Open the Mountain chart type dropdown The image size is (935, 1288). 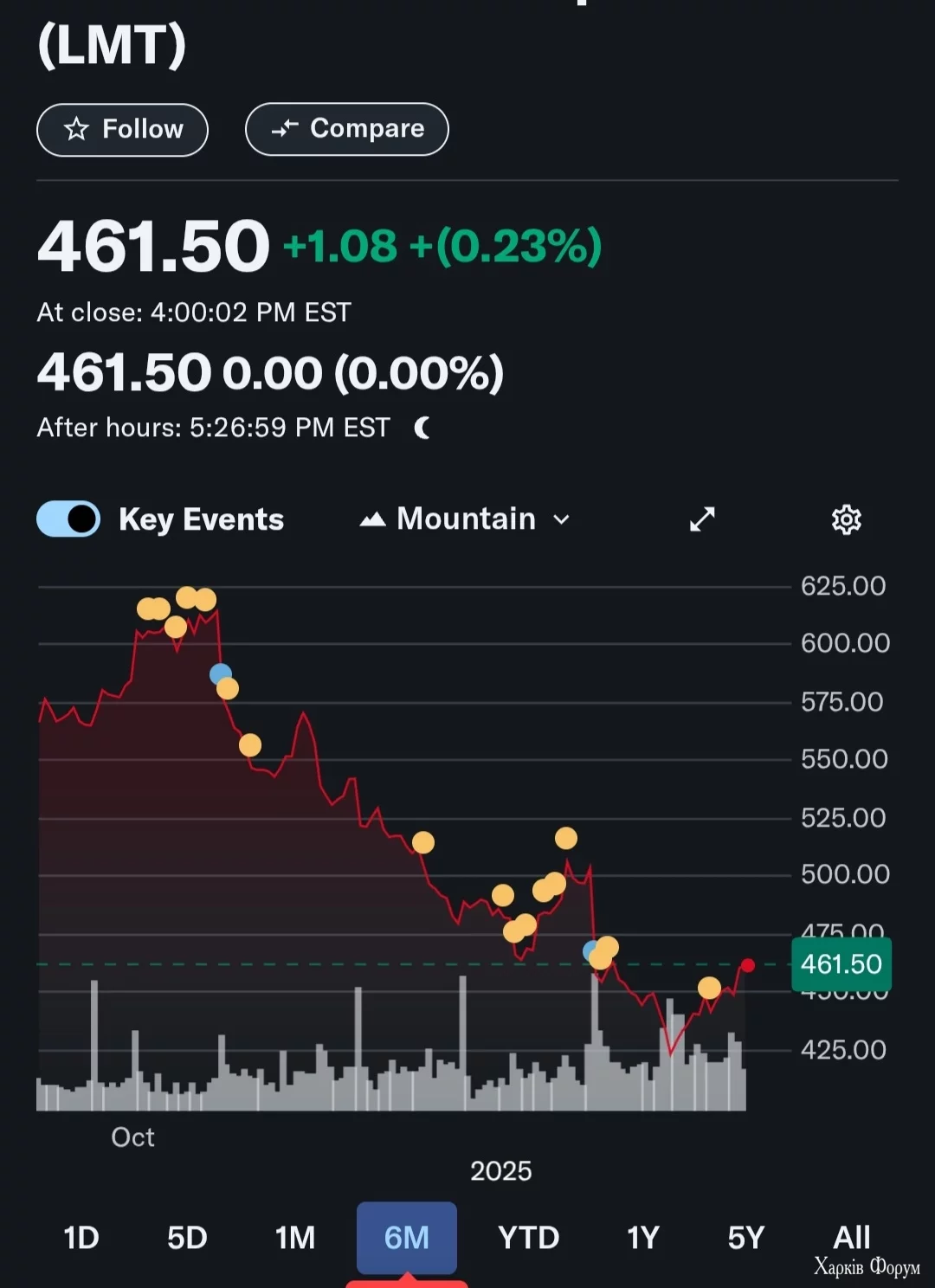click(x=466, y=519)
